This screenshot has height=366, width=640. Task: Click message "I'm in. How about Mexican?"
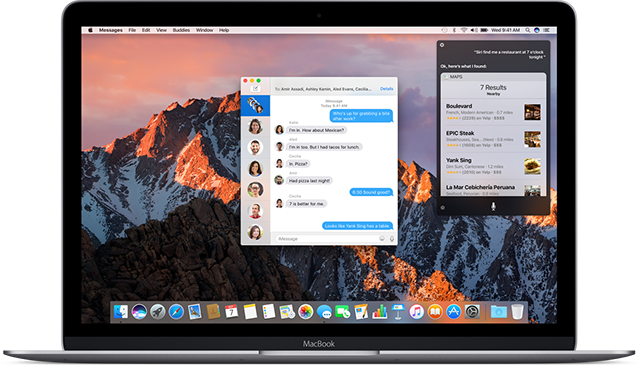click(x=316, y=130)
